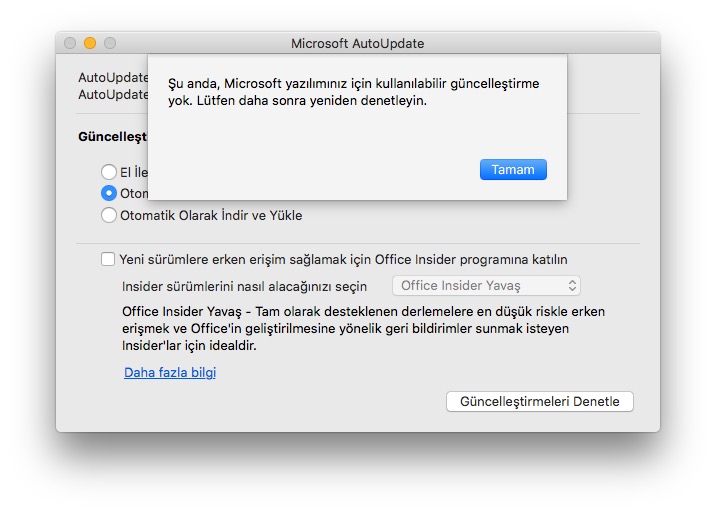Click the Güncelleşt... section heading

pos(113,137)
